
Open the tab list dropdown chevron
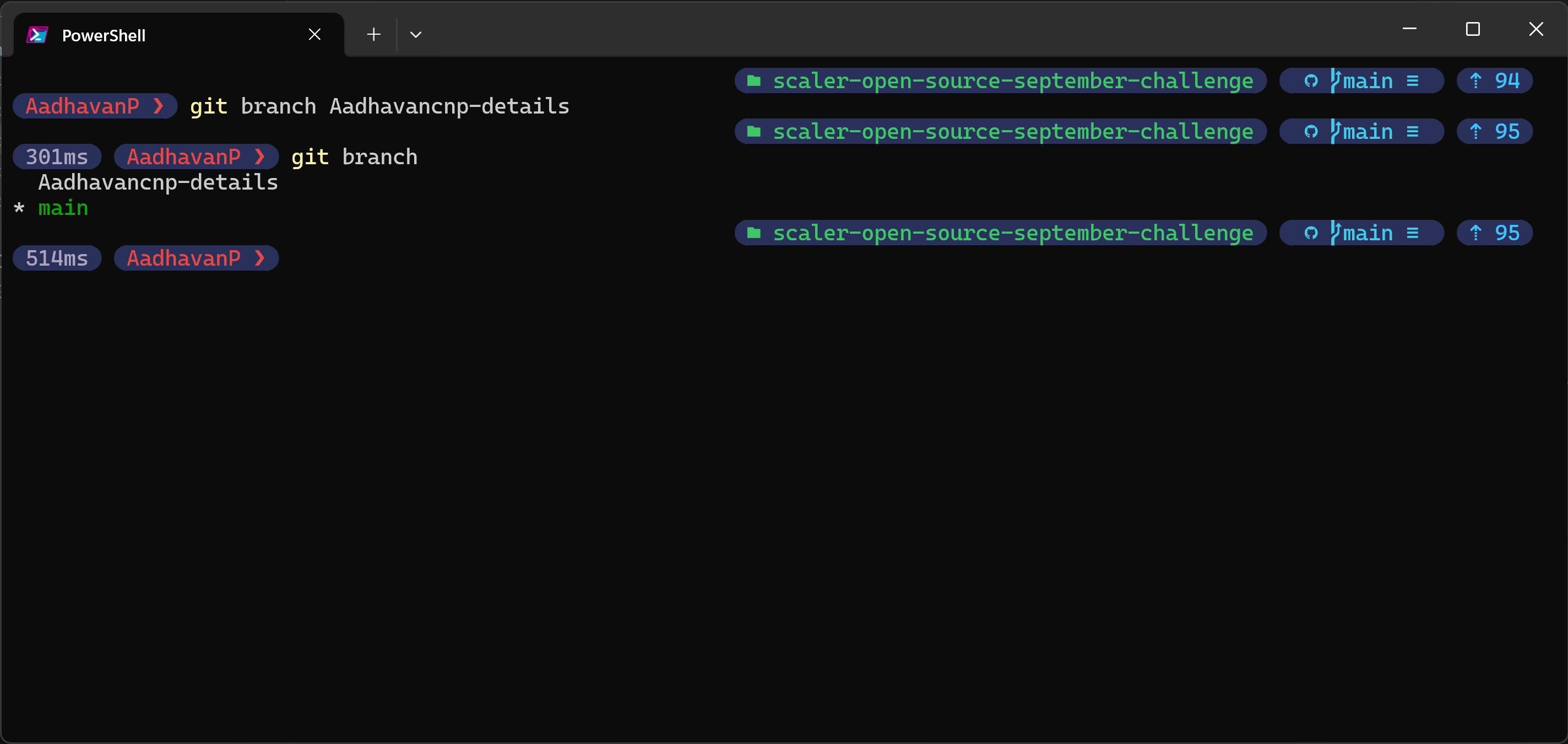point(416,35)
